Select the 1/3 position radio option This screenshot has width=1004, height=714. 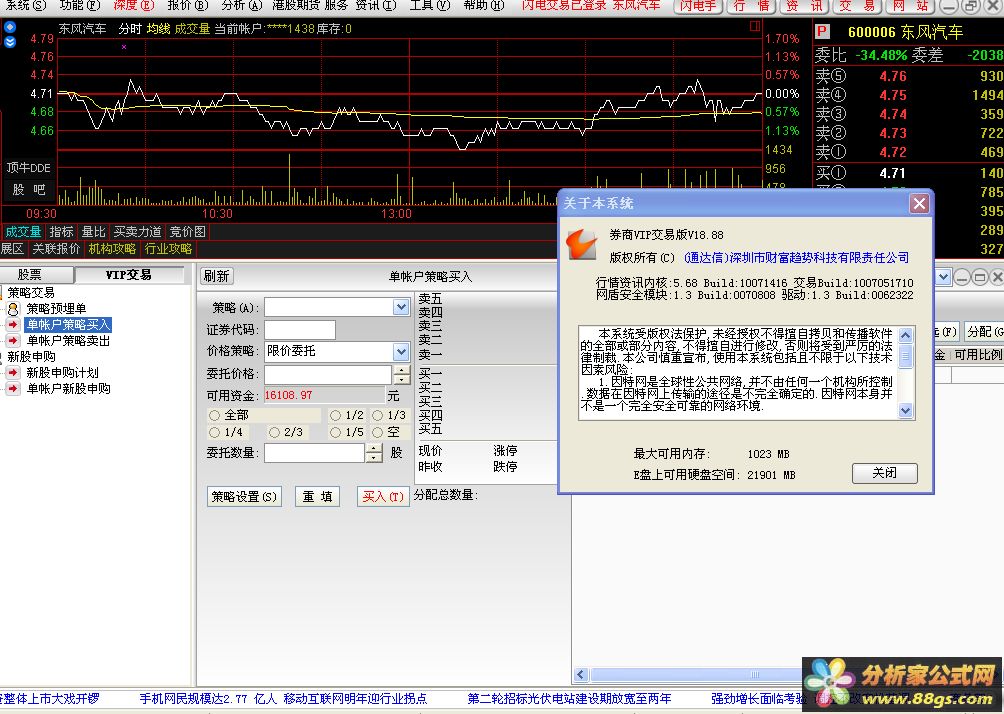tap(377, 415)
